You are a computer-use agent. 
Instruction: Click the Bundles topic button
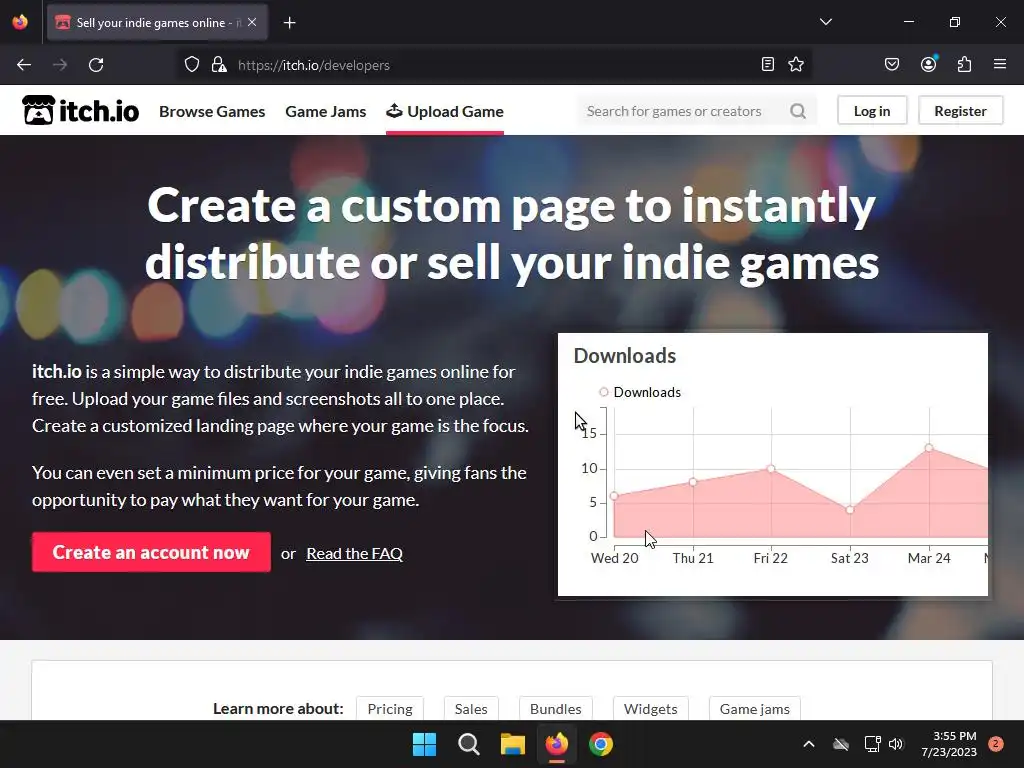[556, 709]
